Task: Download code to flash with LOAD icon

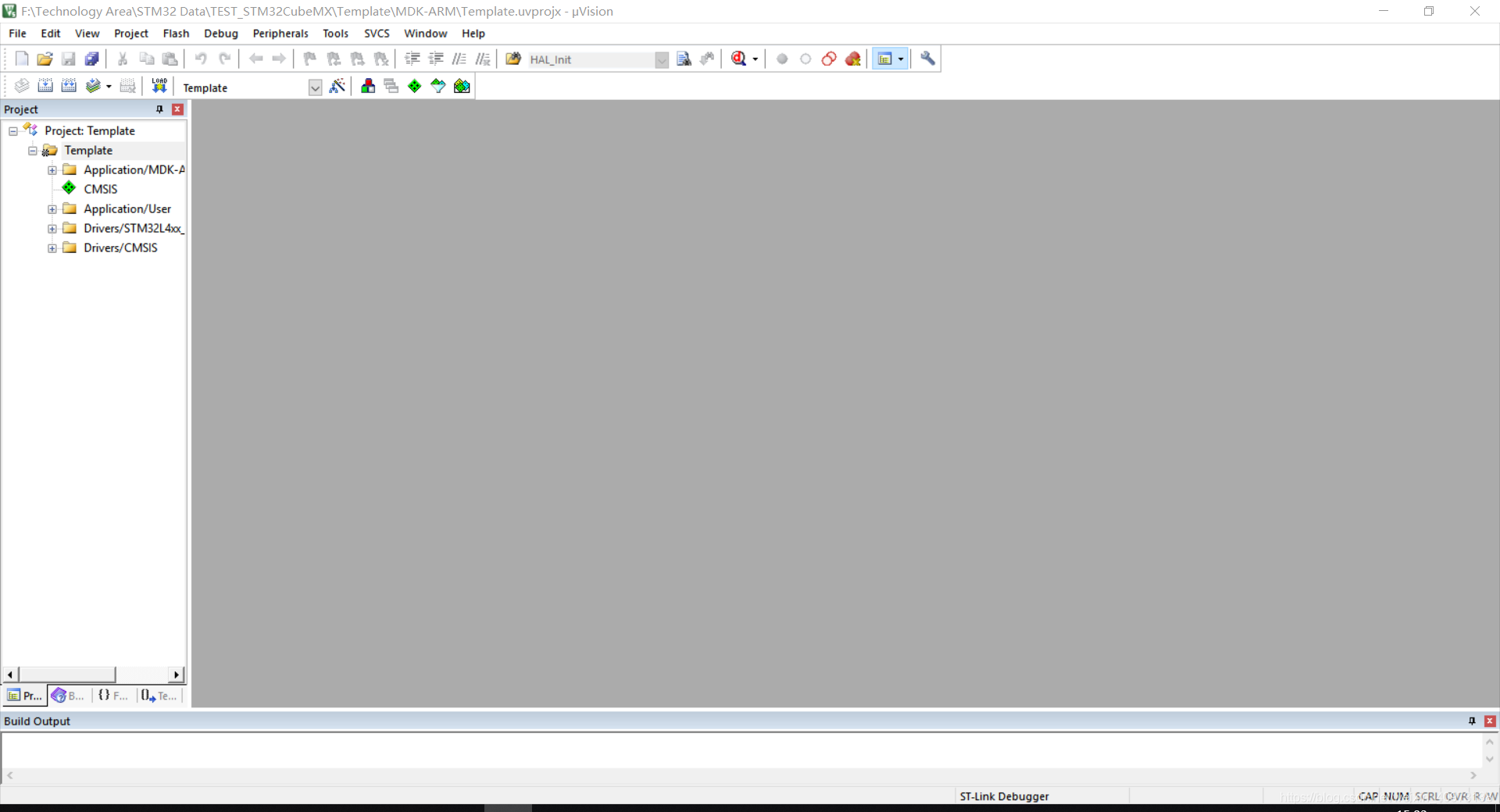Action: 159,86
